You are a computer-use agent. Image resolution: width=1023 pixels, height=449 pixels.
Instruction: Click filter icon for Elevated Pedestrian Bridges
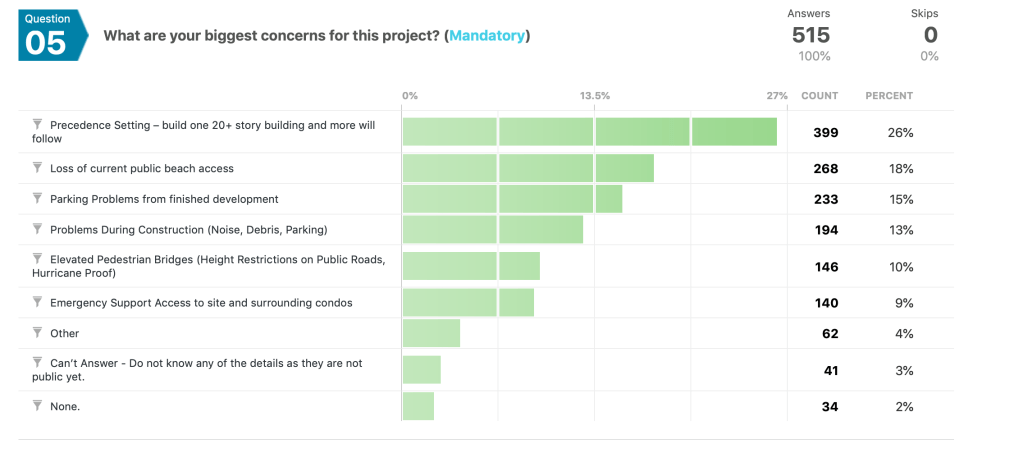click(x=38, y=259)
